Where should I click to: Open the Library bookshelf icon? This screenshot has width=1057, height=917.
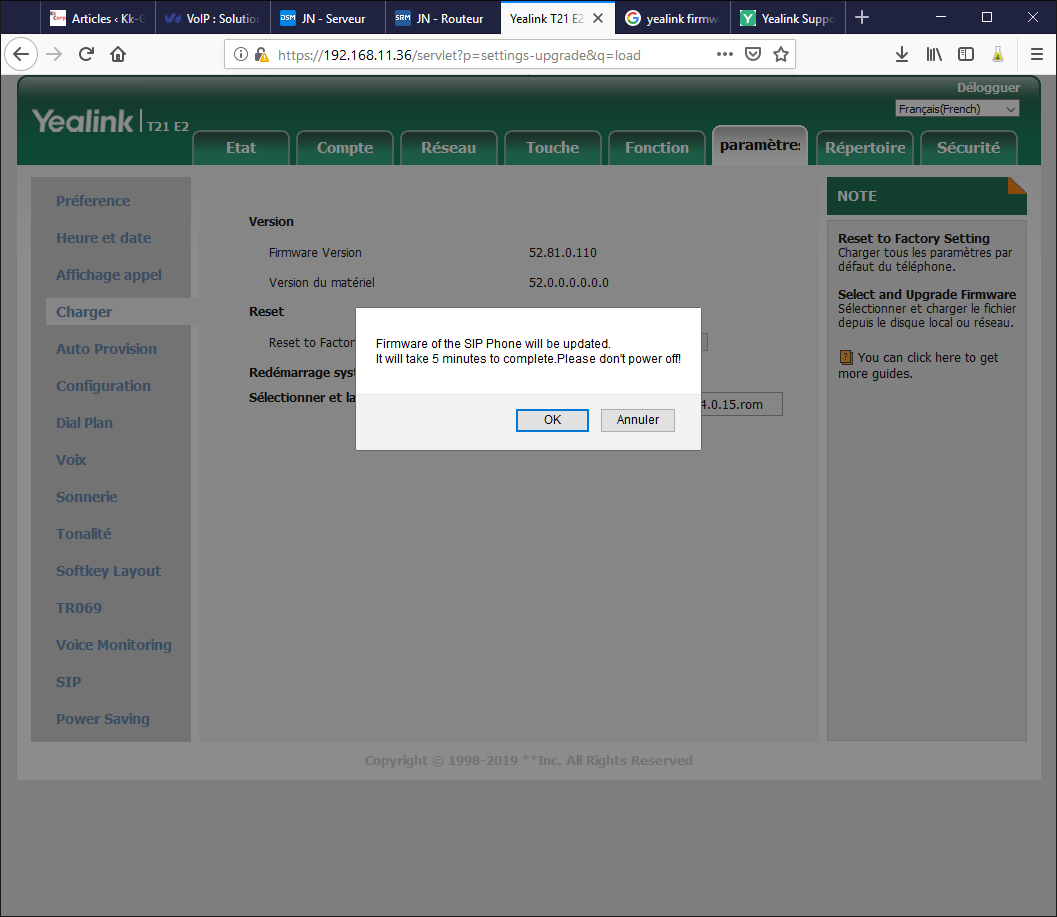(x=934, y=55)
